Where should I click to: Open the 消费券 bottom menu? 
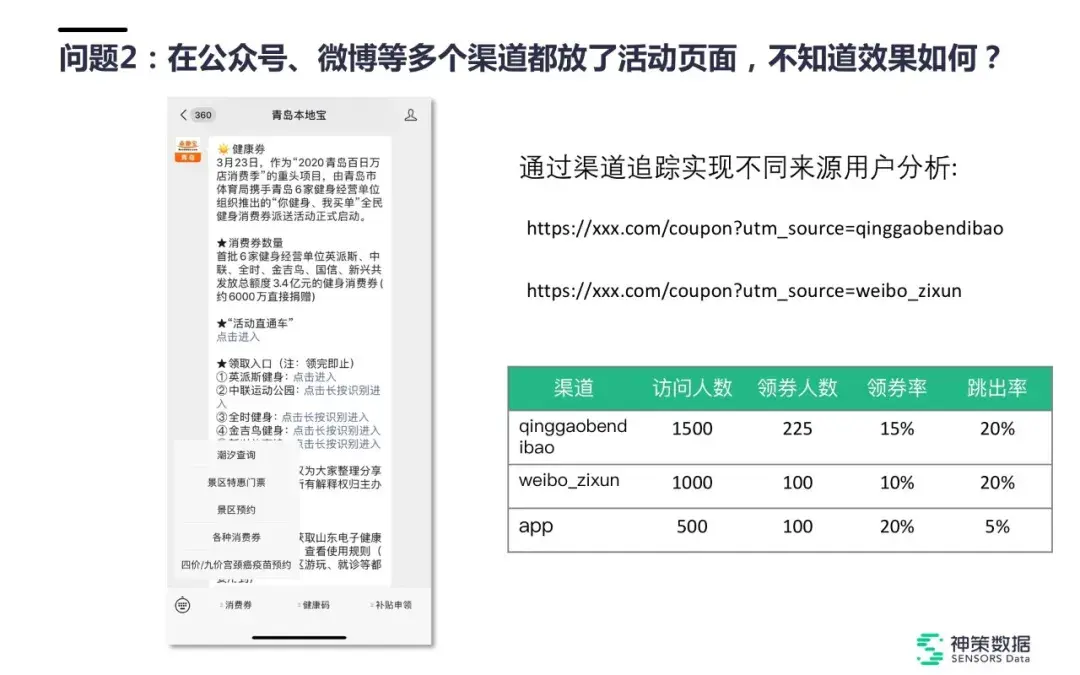point(236,605)
